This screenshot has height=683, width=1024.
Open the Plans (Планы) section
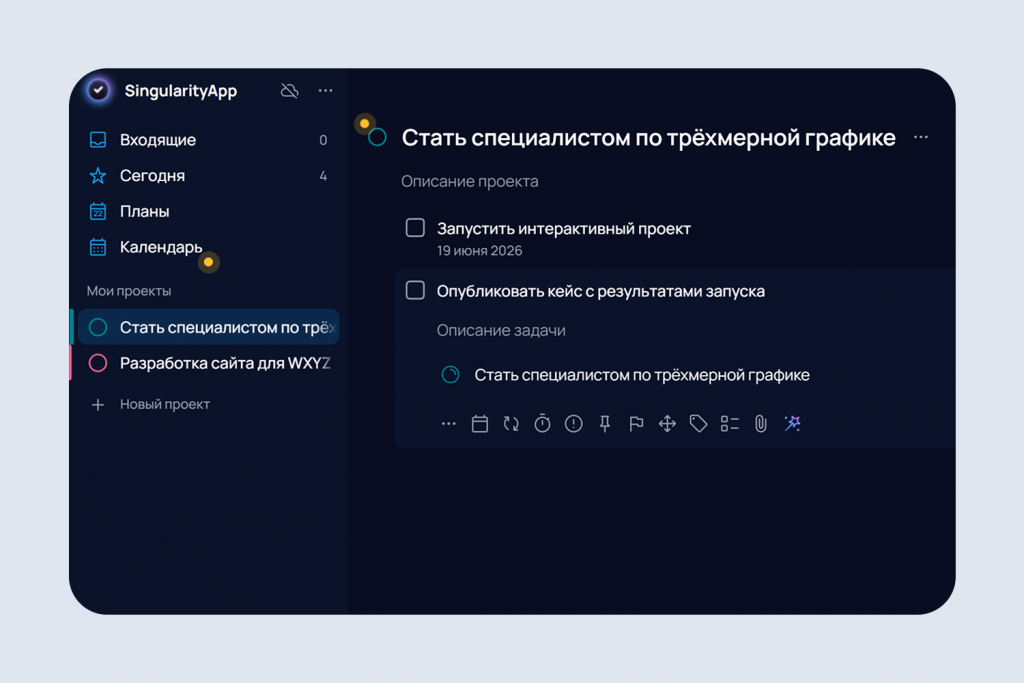tap(208, 212)
